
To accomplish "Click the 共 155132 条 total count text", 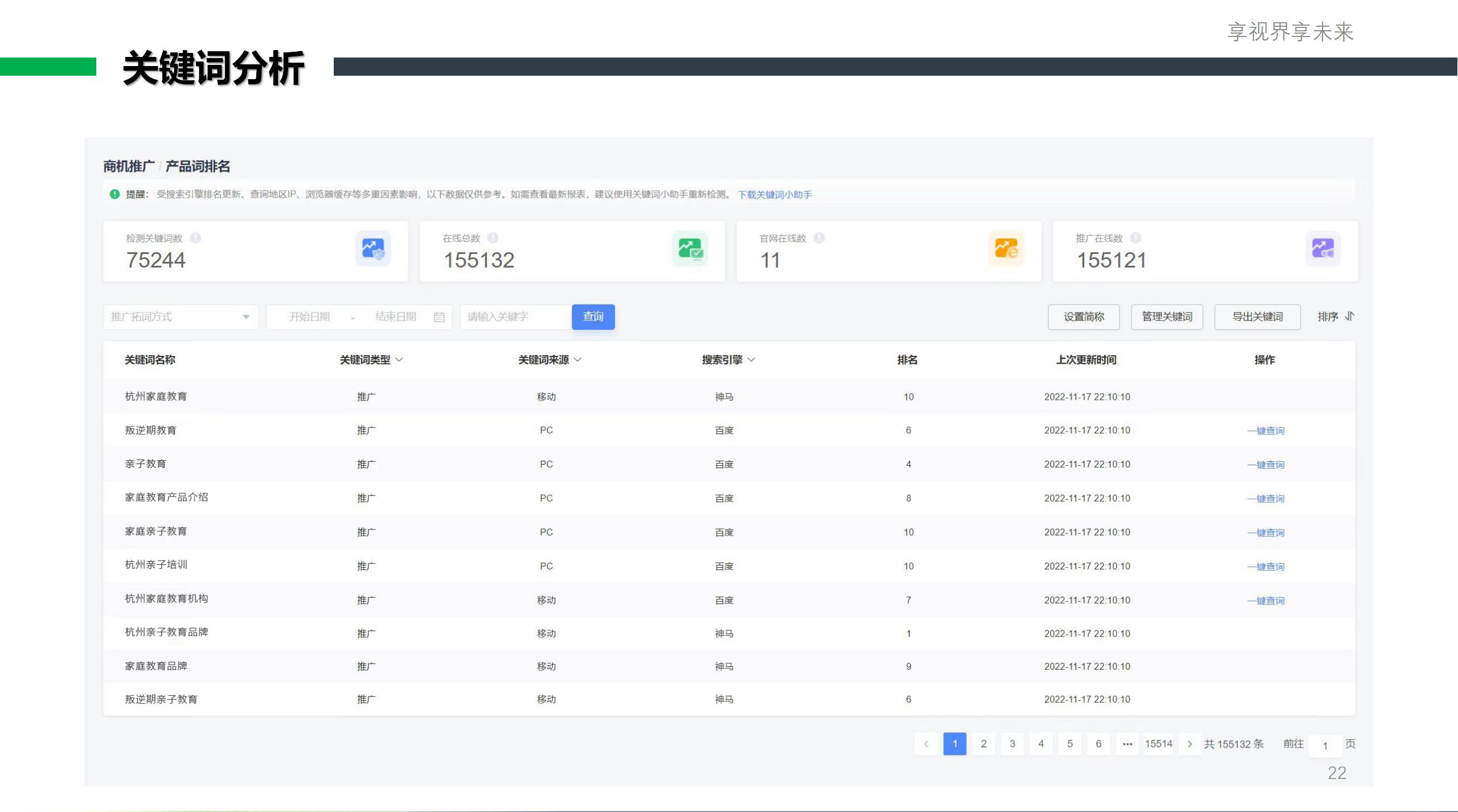I will [1234, 744].
